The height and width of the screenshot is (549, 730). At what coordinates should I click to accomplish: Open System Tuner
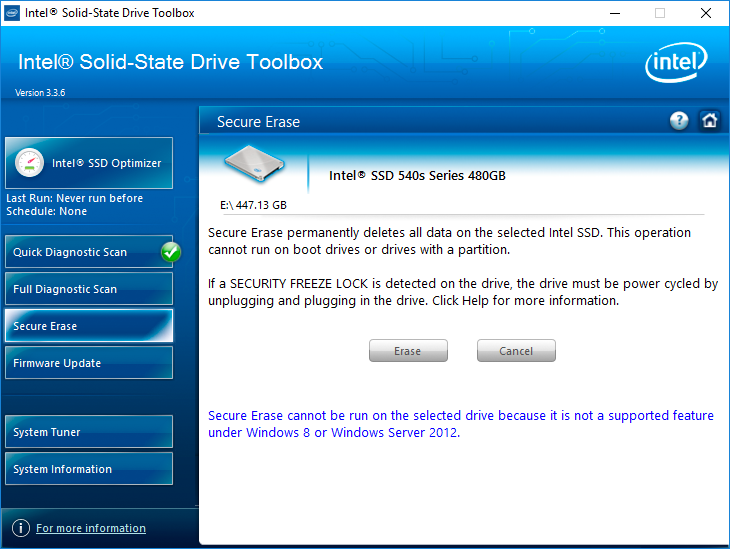point(89,432)
